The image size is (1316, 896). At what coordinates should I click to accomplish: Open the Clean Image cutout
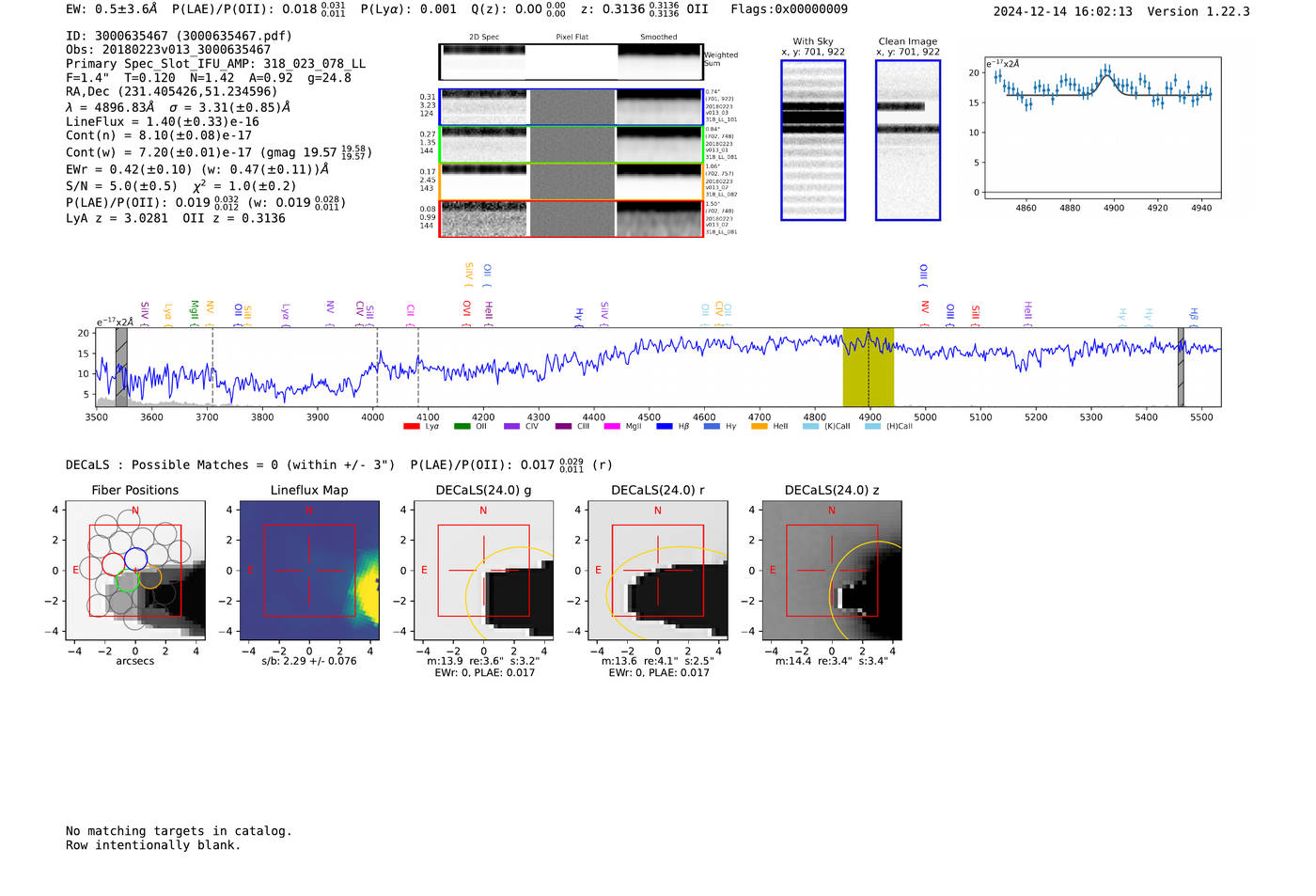pyautogui.click(x=908, y=140)
